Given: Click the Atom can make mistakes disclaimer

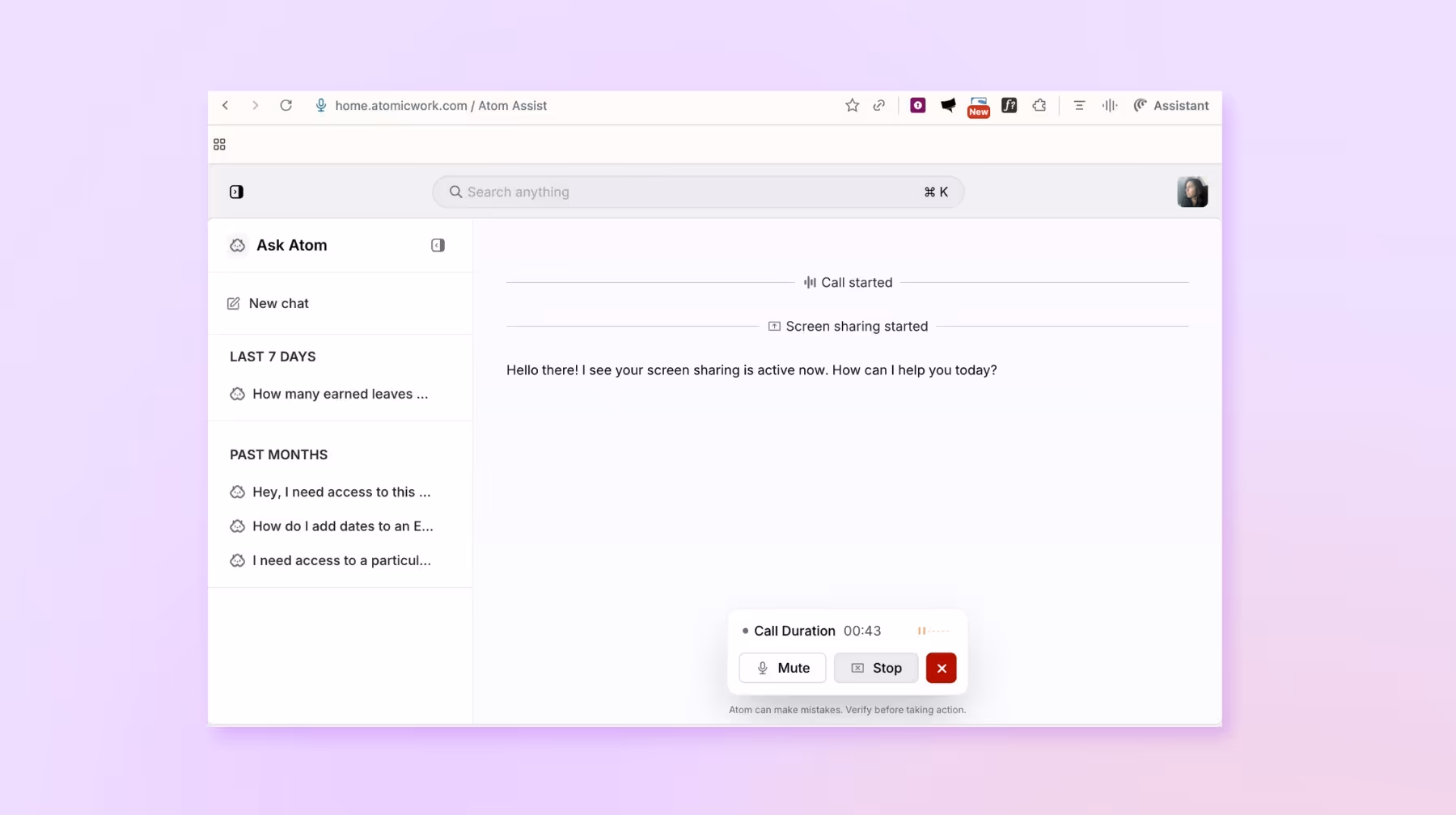Looking at the screenshot, I should pyautogui.click(x=847, y=710).
